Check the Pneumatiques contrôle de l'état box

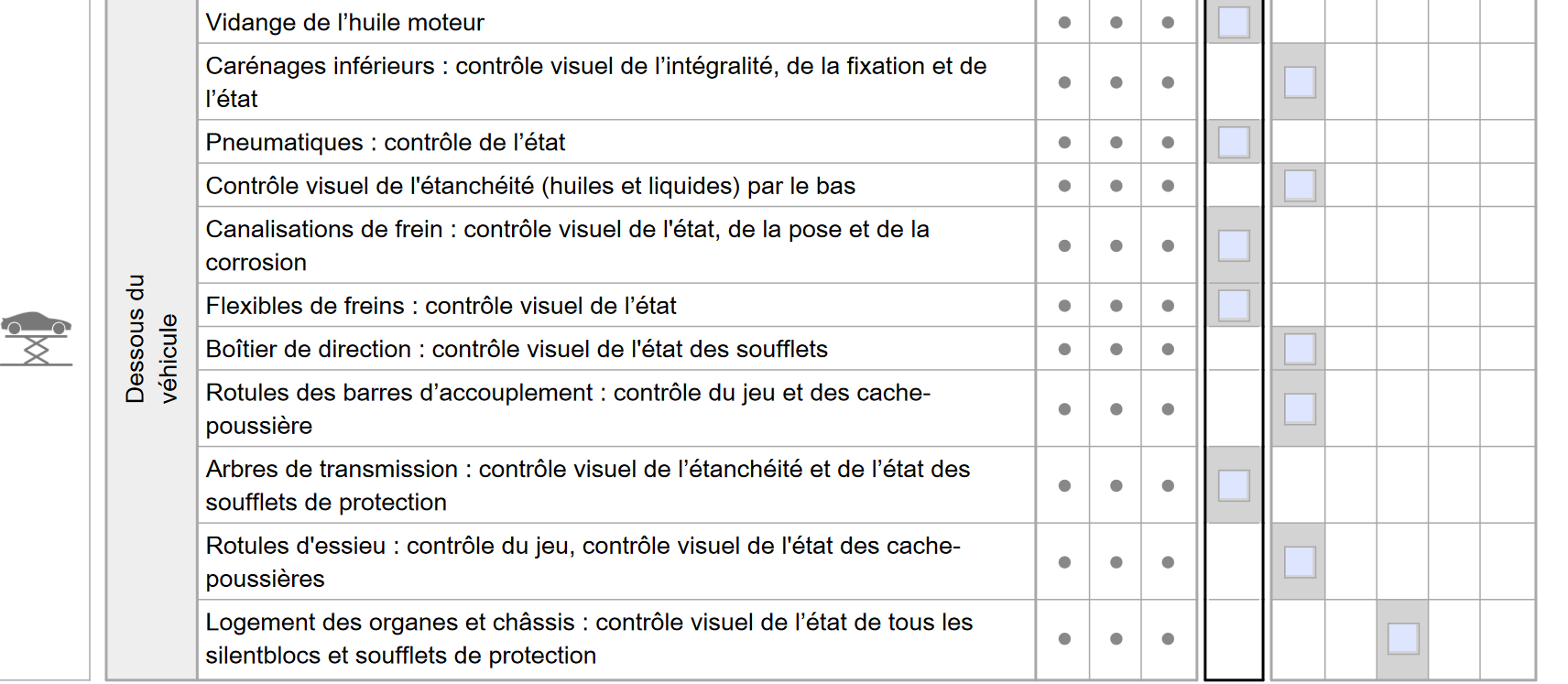1234,142
